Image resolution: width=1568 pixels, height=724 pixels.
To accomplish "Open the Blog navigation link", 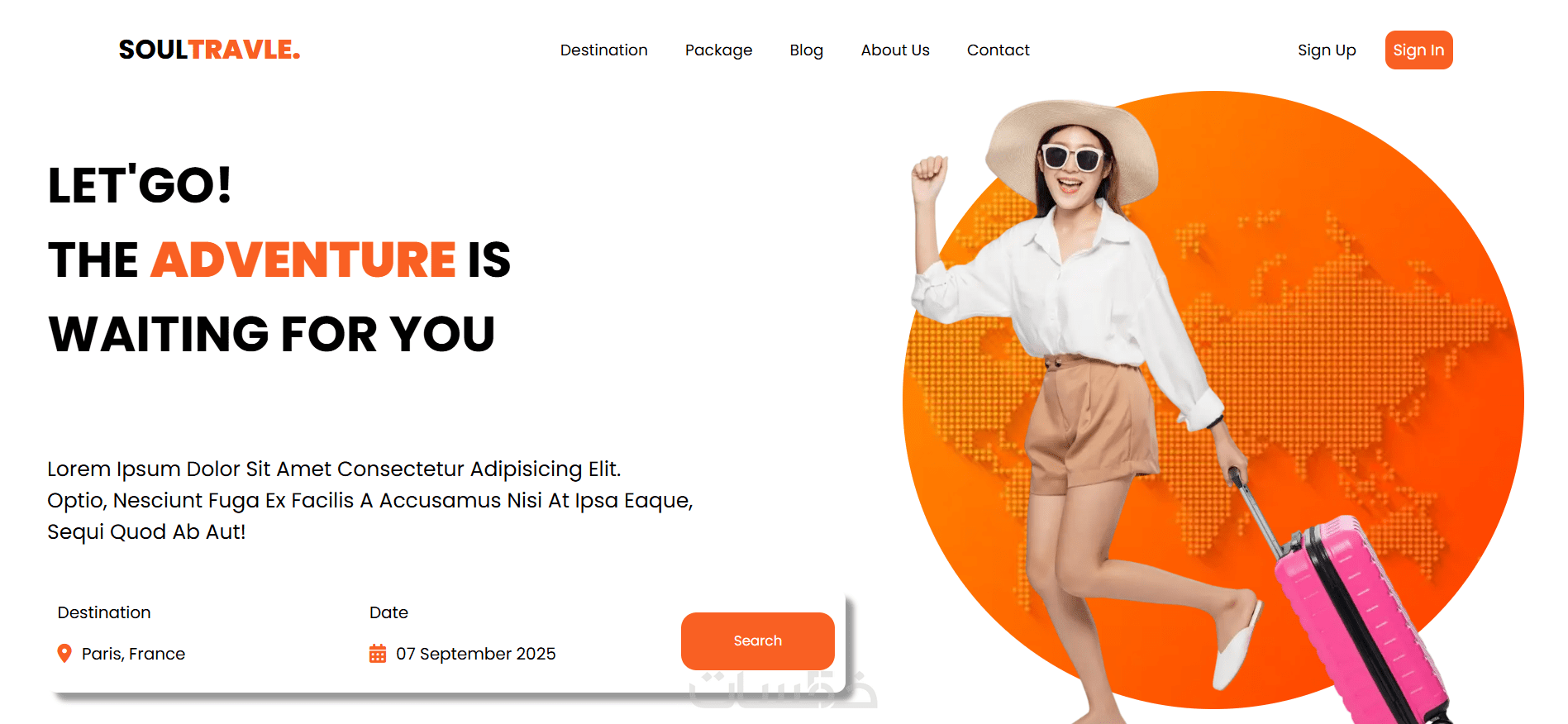I will tap(806, 50).
